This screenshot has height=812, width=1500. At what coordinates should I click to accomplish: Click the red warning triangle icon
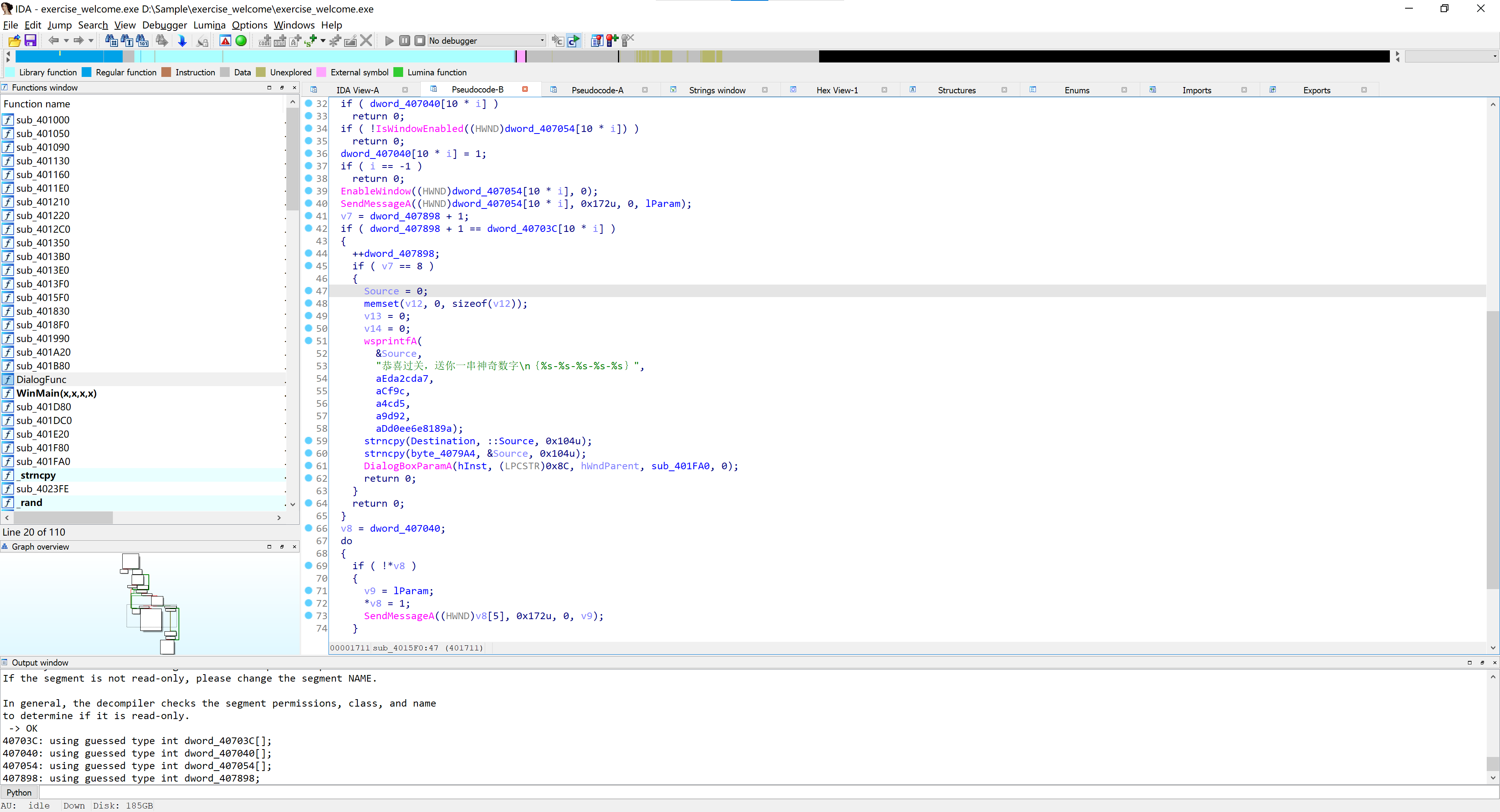click(225, 40)
